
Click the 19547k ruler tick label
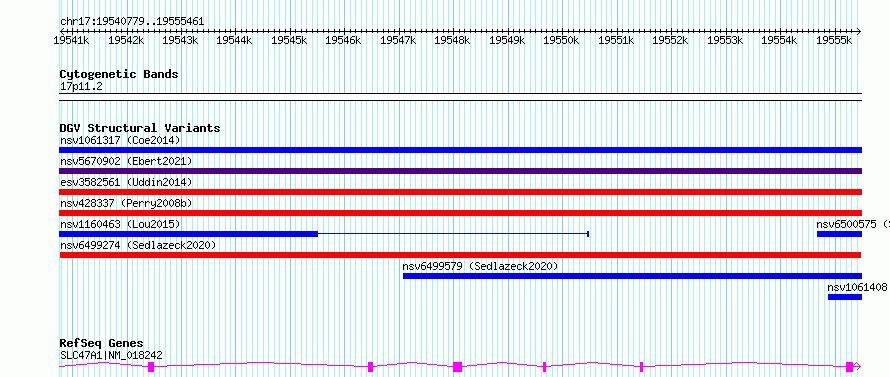[397, 40]
